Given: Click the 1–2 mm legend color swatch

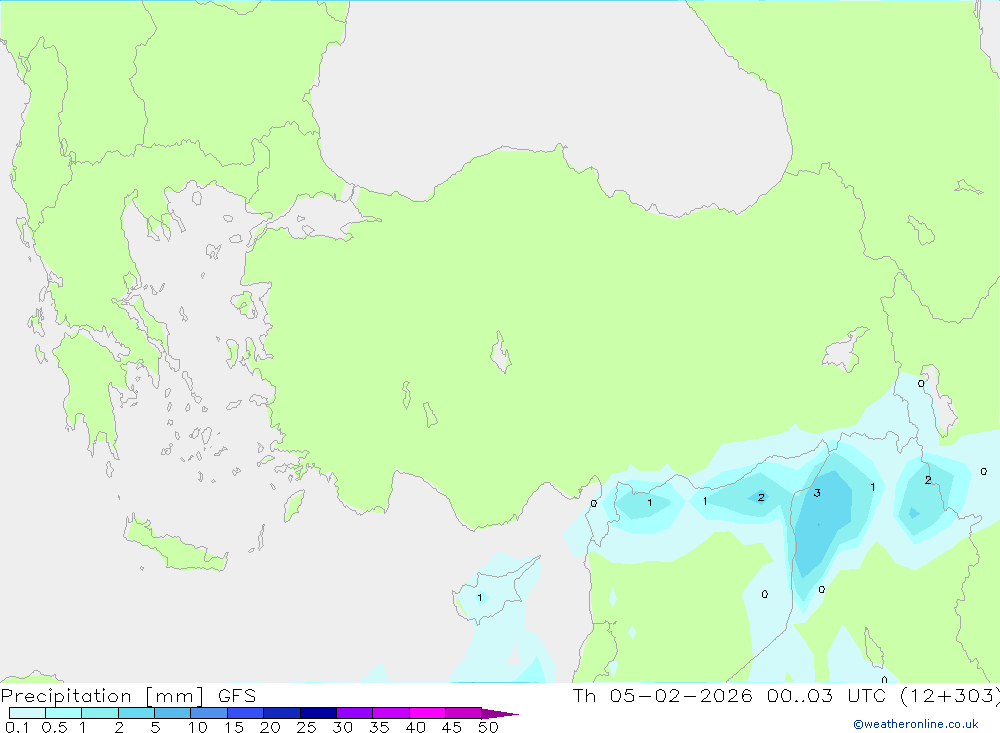Looking at the screenshot, I should tap(100, 713).
